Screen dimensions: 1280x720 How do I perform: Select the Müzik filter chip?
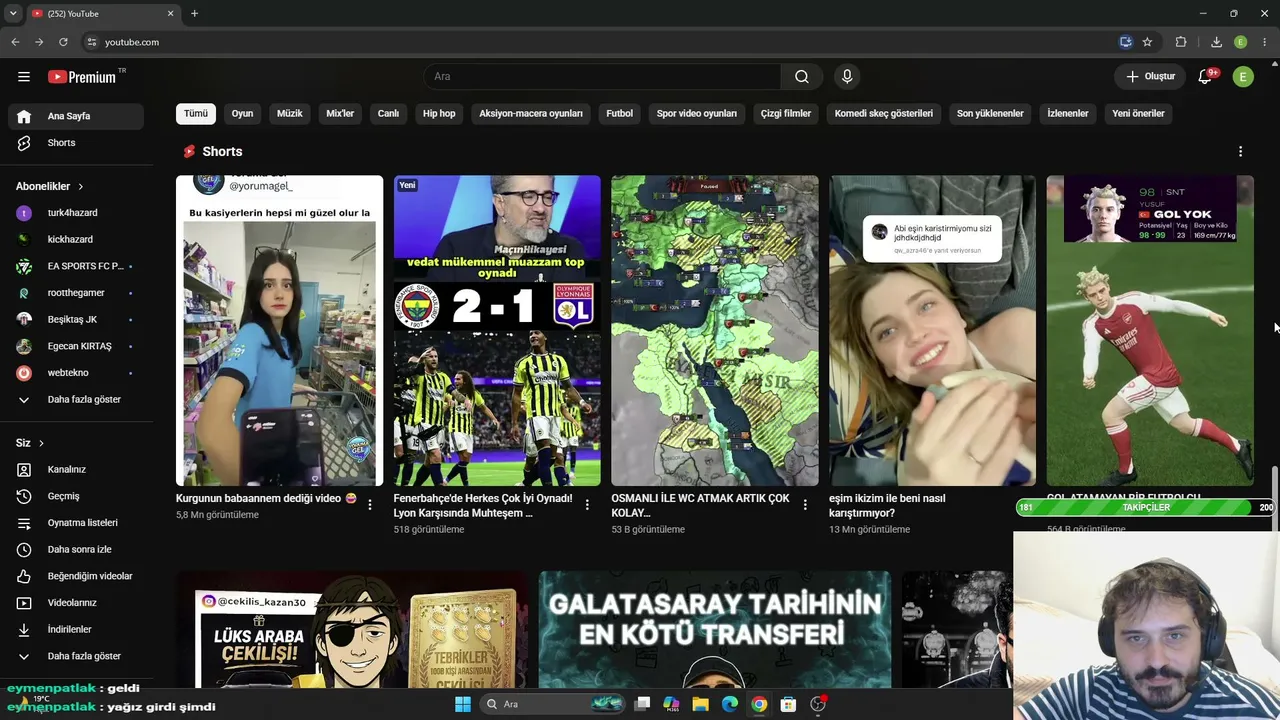coord(290,114)
